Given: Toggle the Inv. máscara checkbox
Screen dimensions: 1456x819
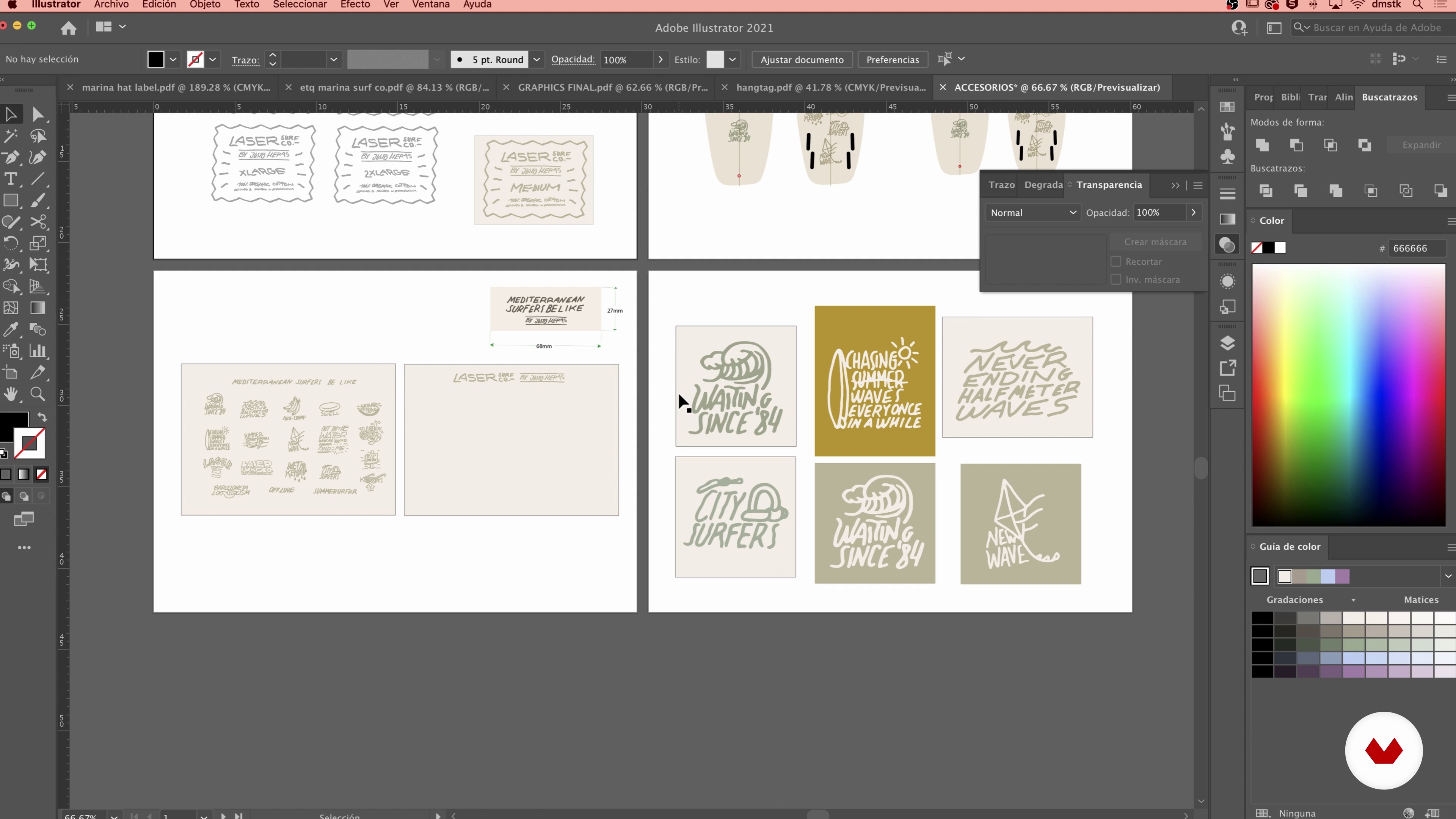Looking at the screenshot, I should 1116,279.
